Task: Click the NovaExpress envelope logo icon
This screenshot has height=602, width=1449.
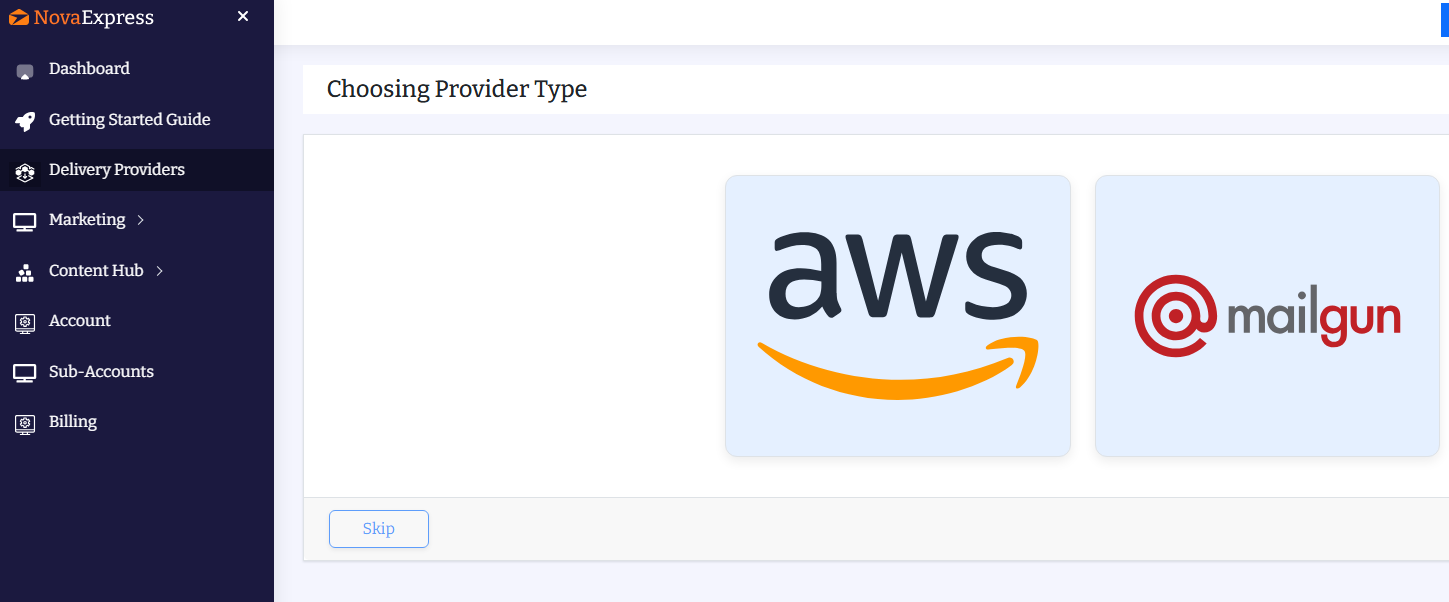Action: [x=19, y=17]
